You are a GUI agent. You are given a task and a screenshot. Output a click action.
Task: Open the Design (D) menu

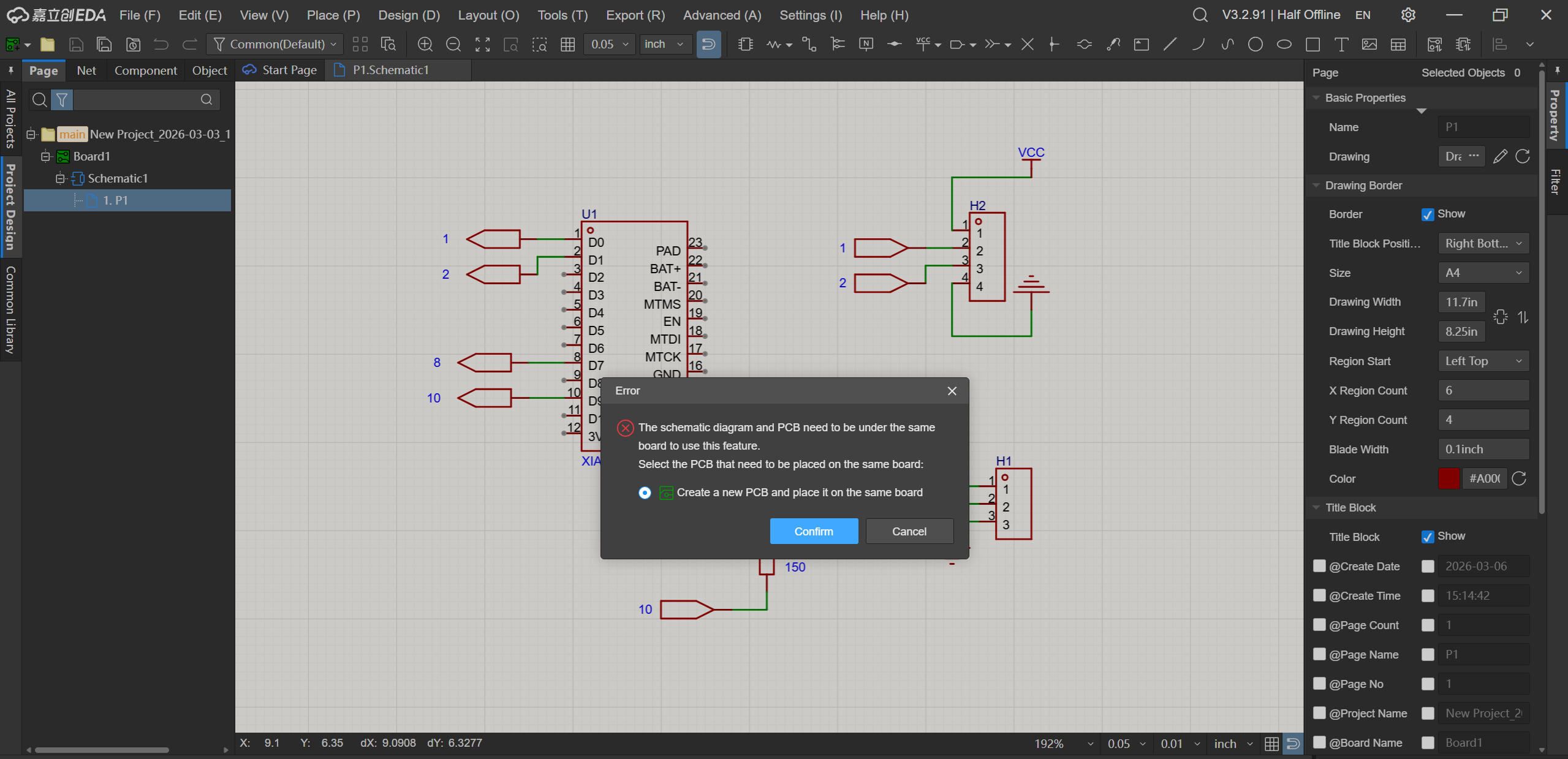(409, 15)
